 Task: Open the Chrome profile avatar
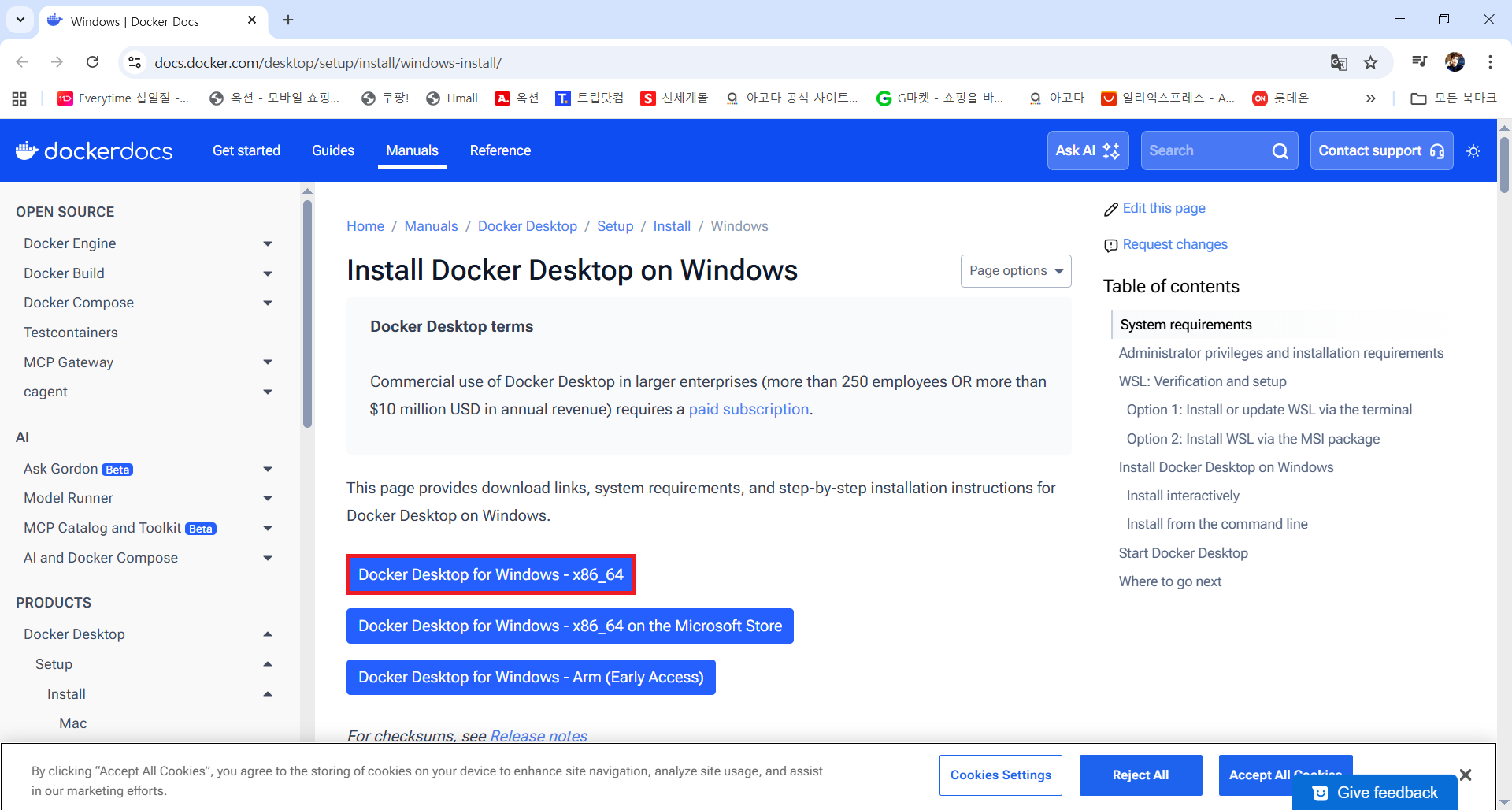(1455, 61)
